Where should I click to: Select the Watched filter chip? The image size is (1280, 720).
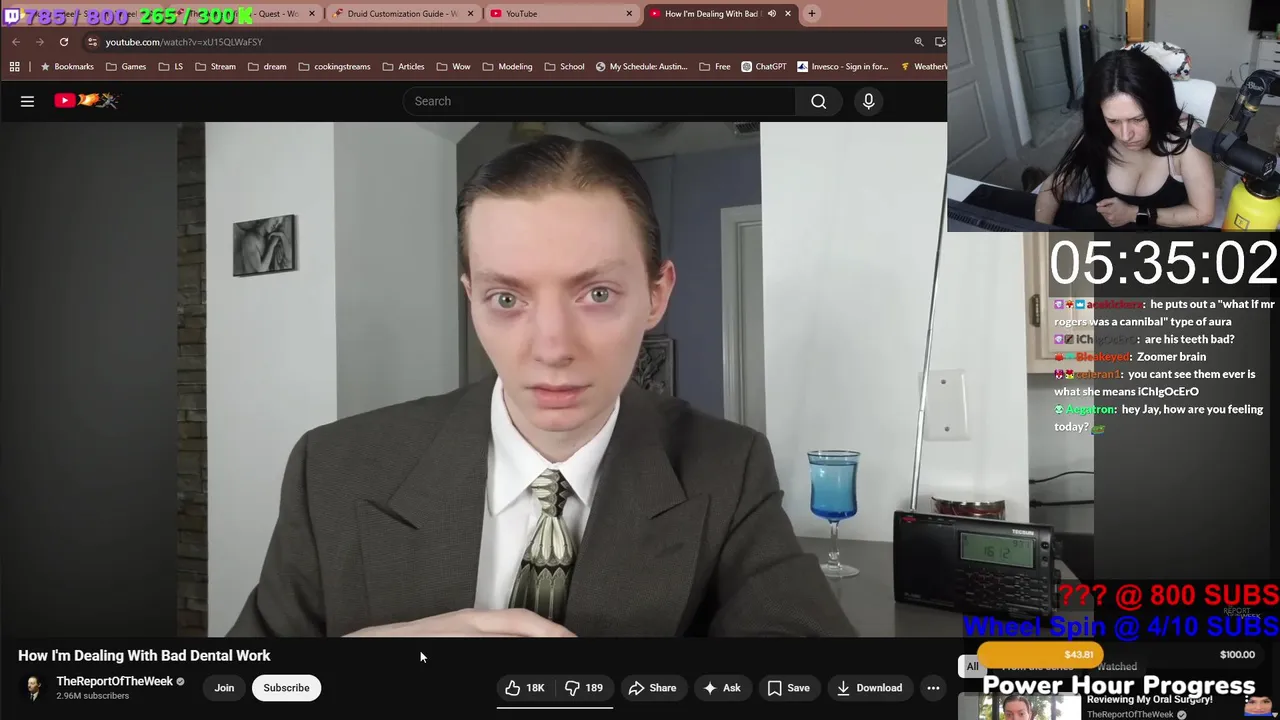(1117, 666)
